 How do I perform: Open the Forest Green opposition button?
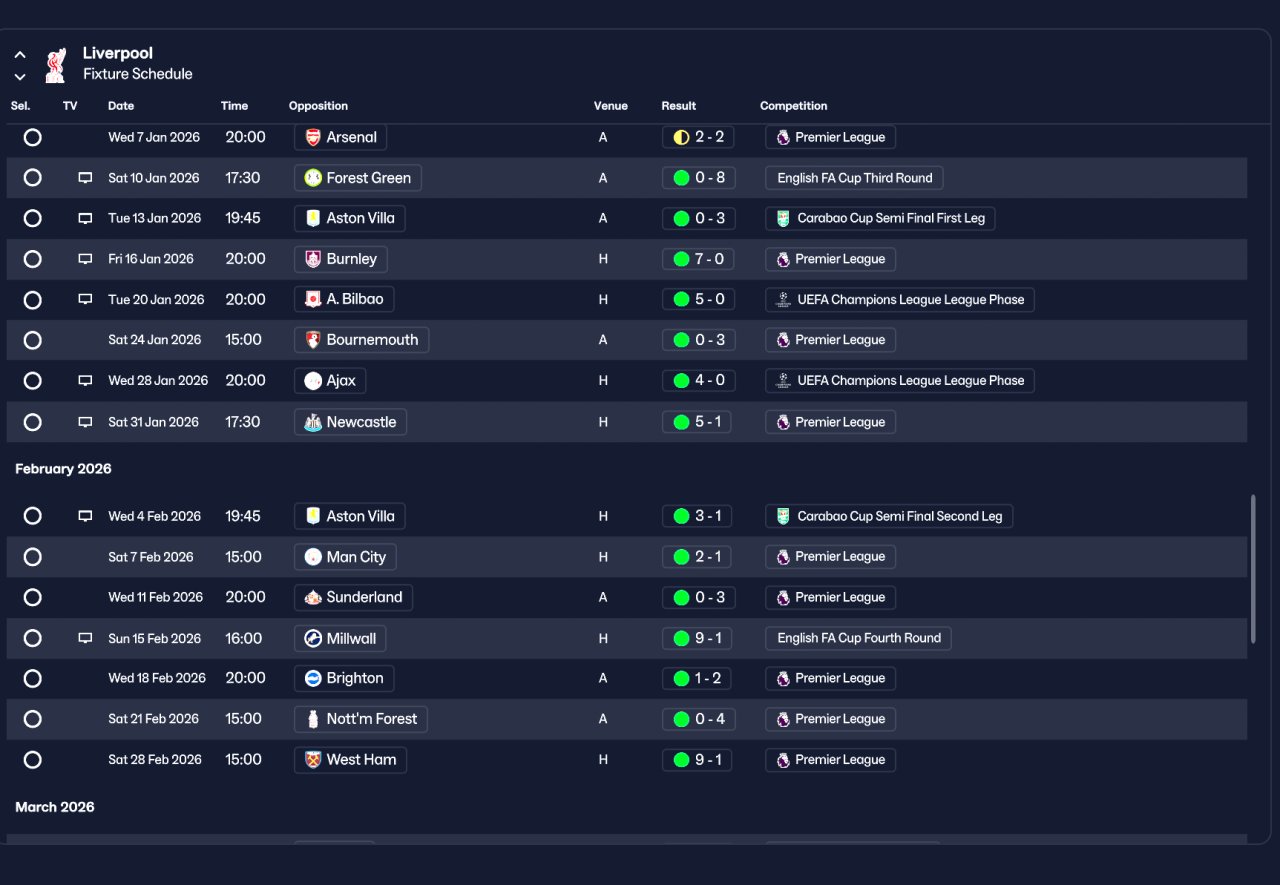[358, 178]
